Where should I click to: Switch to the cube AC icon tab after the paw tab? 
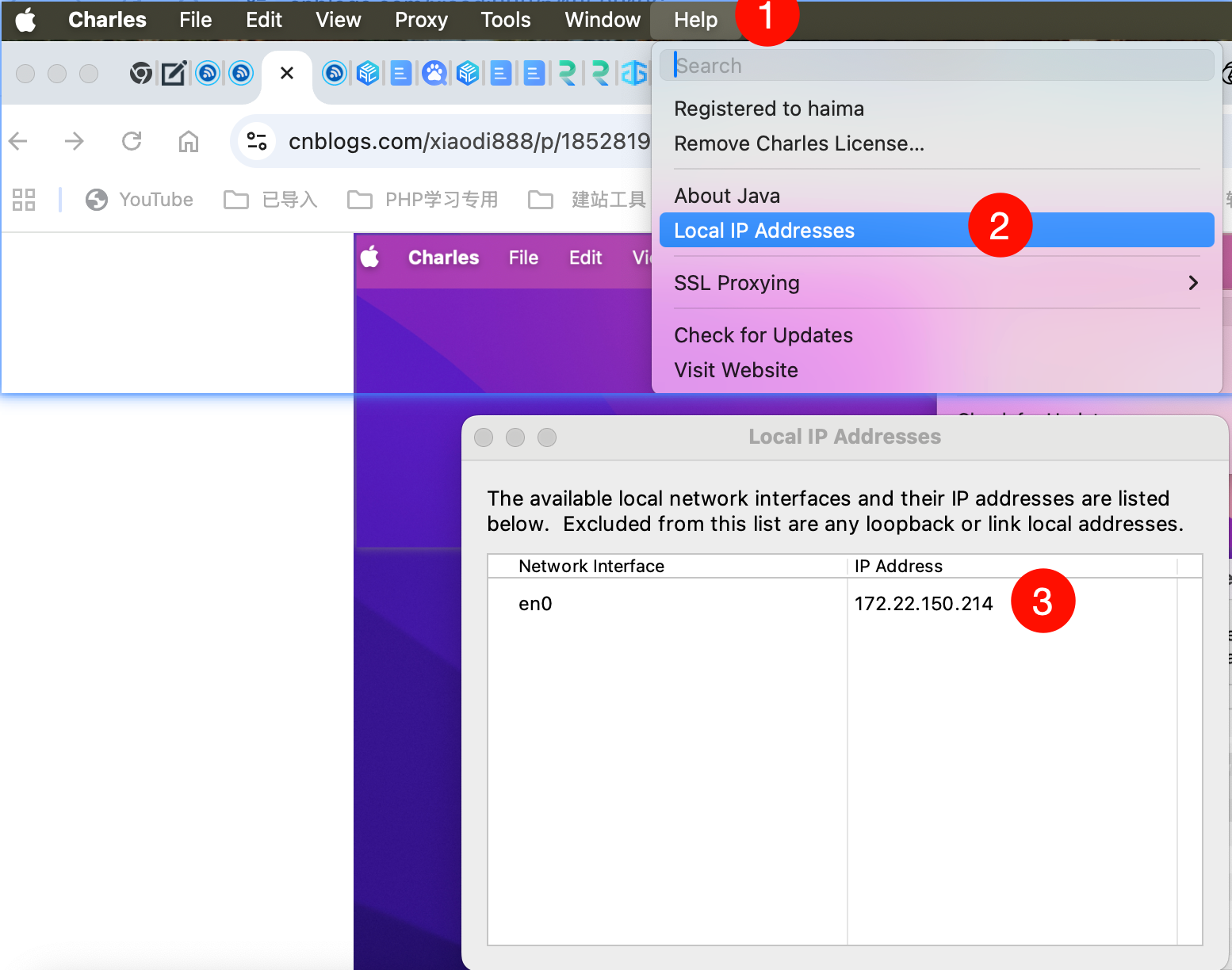coord(468,74)
